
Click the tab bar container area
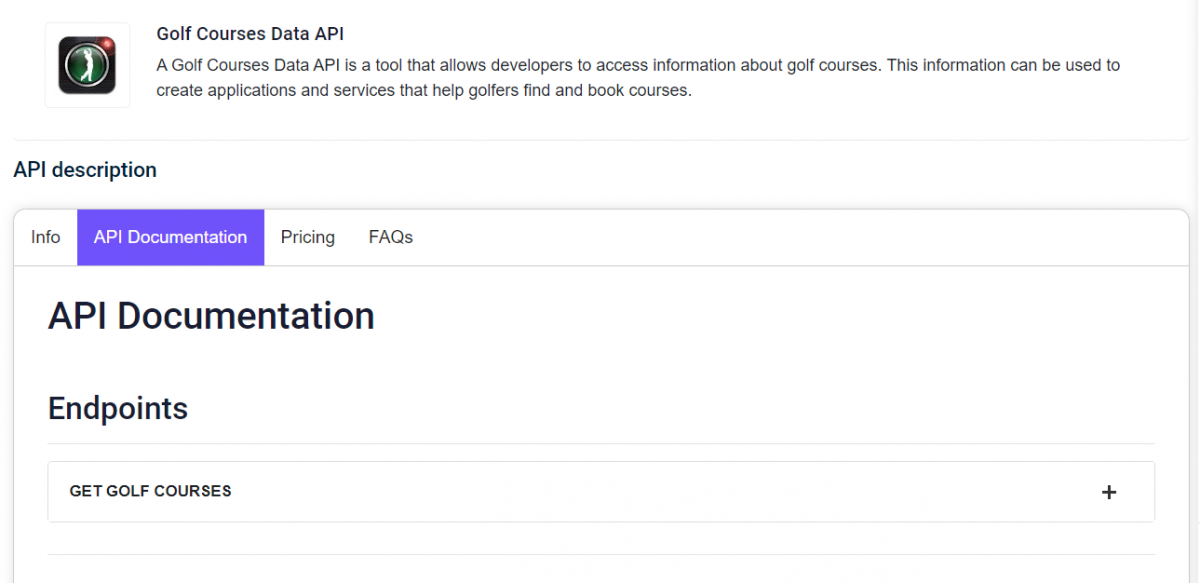tap(700, 237)
